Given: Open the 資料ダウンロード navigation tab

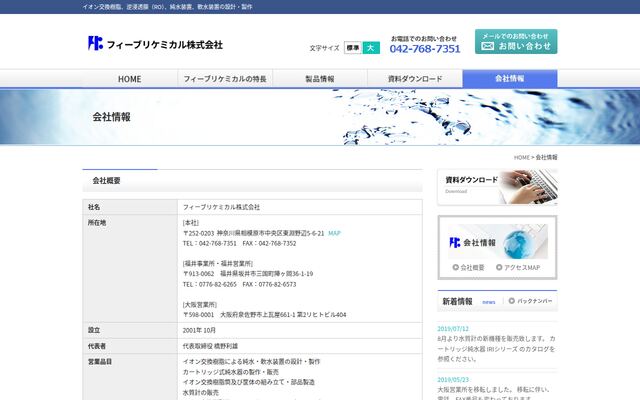Looking at the screenshot, I should click(x=415, y=79).
